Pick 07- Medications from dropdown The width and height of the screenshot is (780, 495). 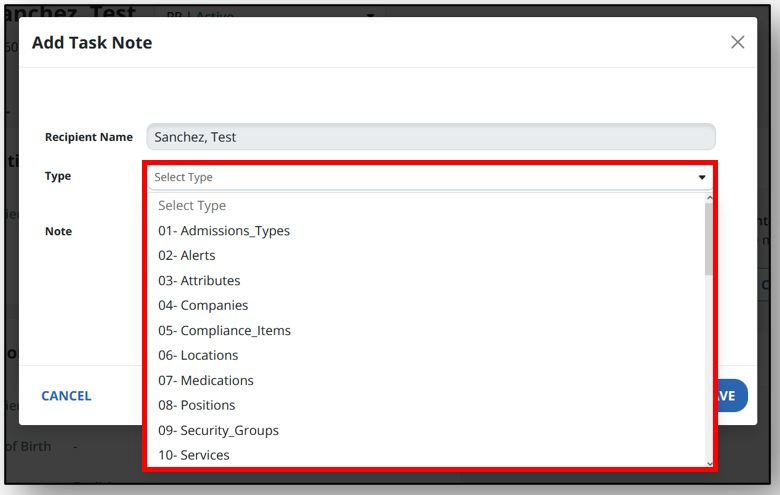click(206, 381)
